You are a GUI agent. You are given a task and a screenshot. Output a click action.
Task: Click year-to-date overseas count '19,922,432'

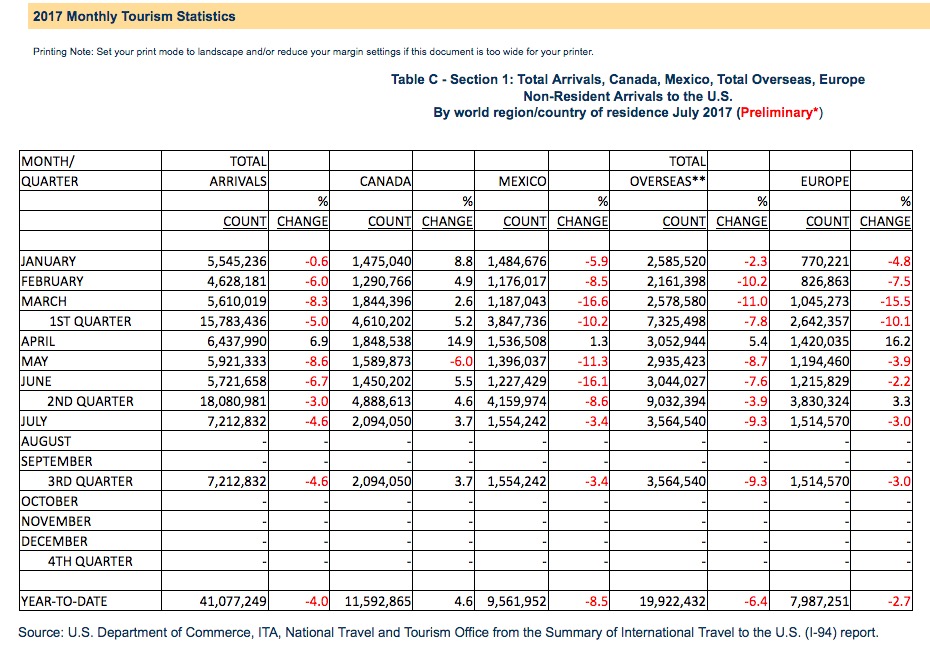tap(673, 602)
